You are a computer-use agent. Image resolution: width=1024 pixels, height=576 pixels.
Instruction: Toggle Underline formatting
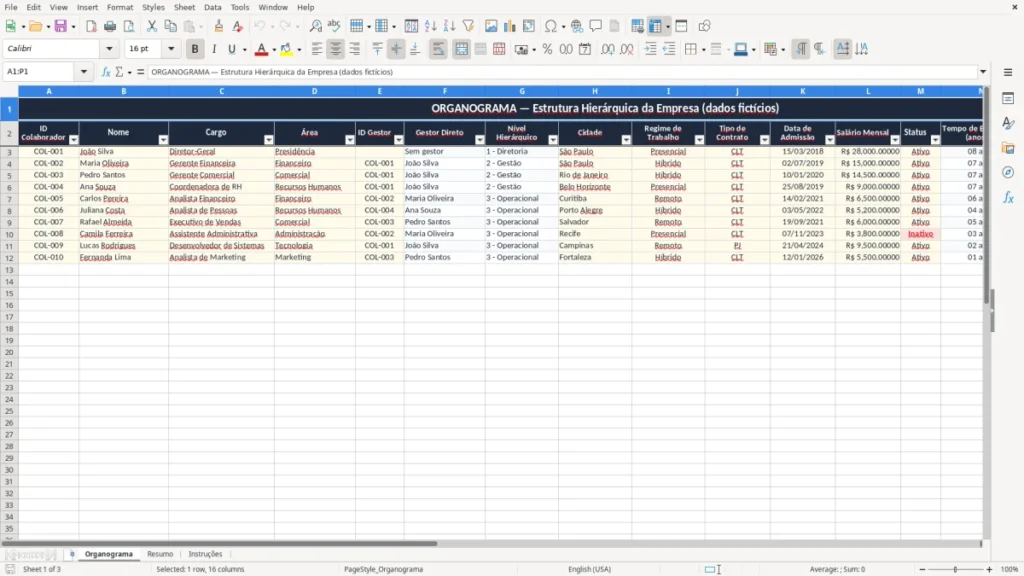232,49
